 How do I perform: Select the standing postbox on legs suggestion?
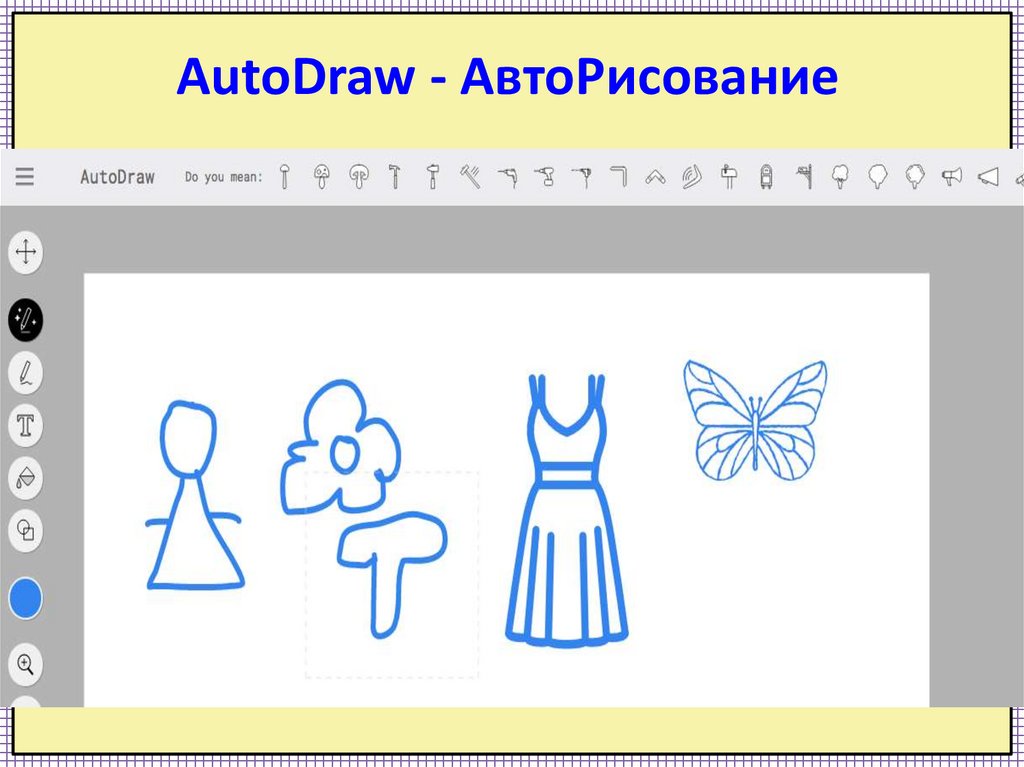pyautogui.click(x=767, y=177)
